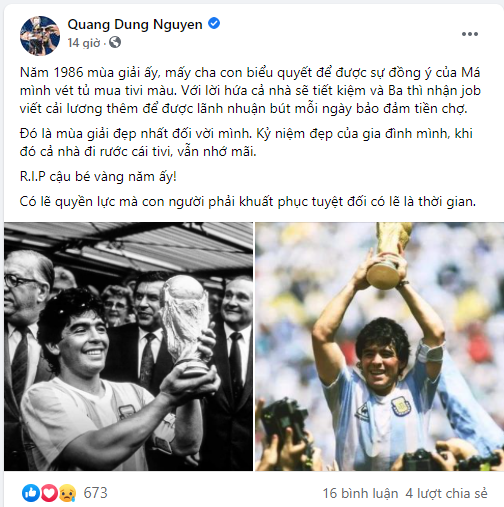This screenshot has width=504, height=507.
Task: Click the line 'R.I.P cậu bé vàng năm ấy!'
Action: pyautogui.click(x=98, y=177)
